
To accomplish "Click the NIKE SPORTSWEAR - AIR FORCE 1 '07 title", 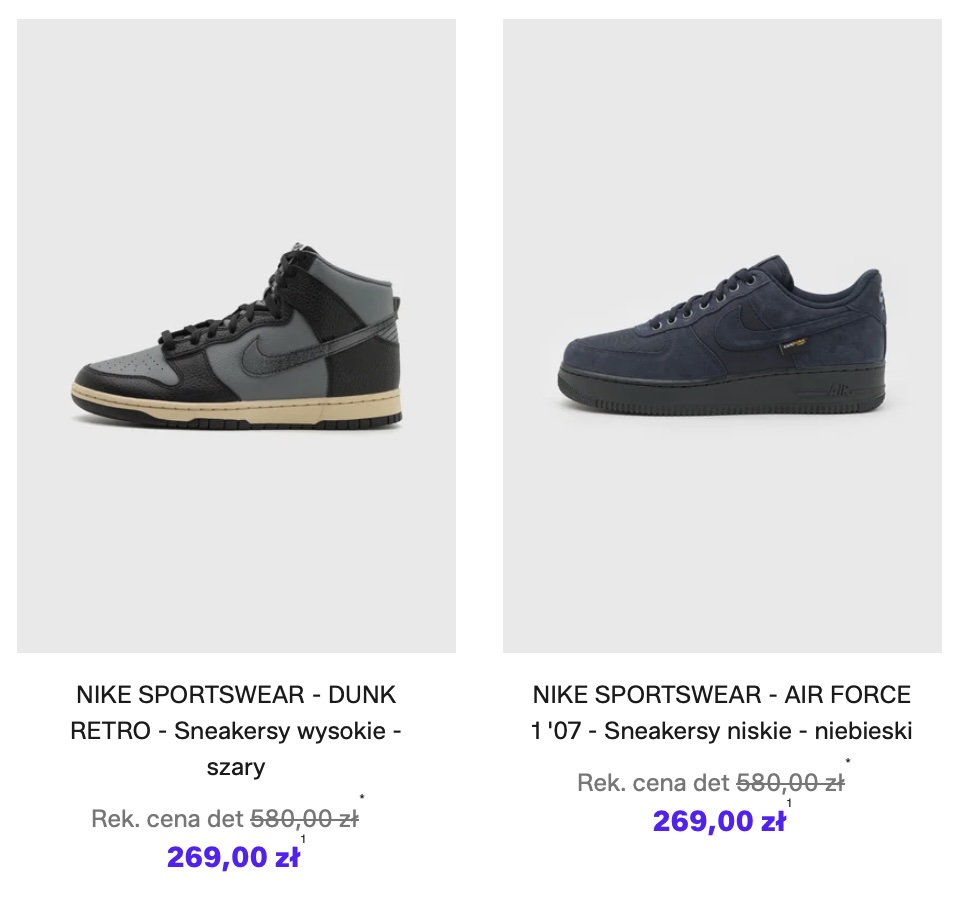I will pos(722,694).
